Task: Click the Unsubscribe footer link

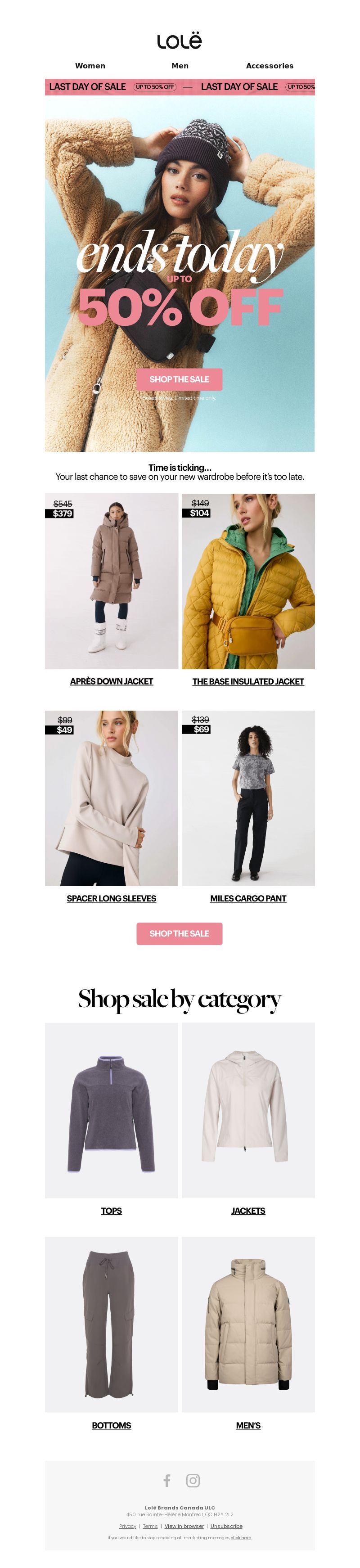Action: (x=226, y=1526)
